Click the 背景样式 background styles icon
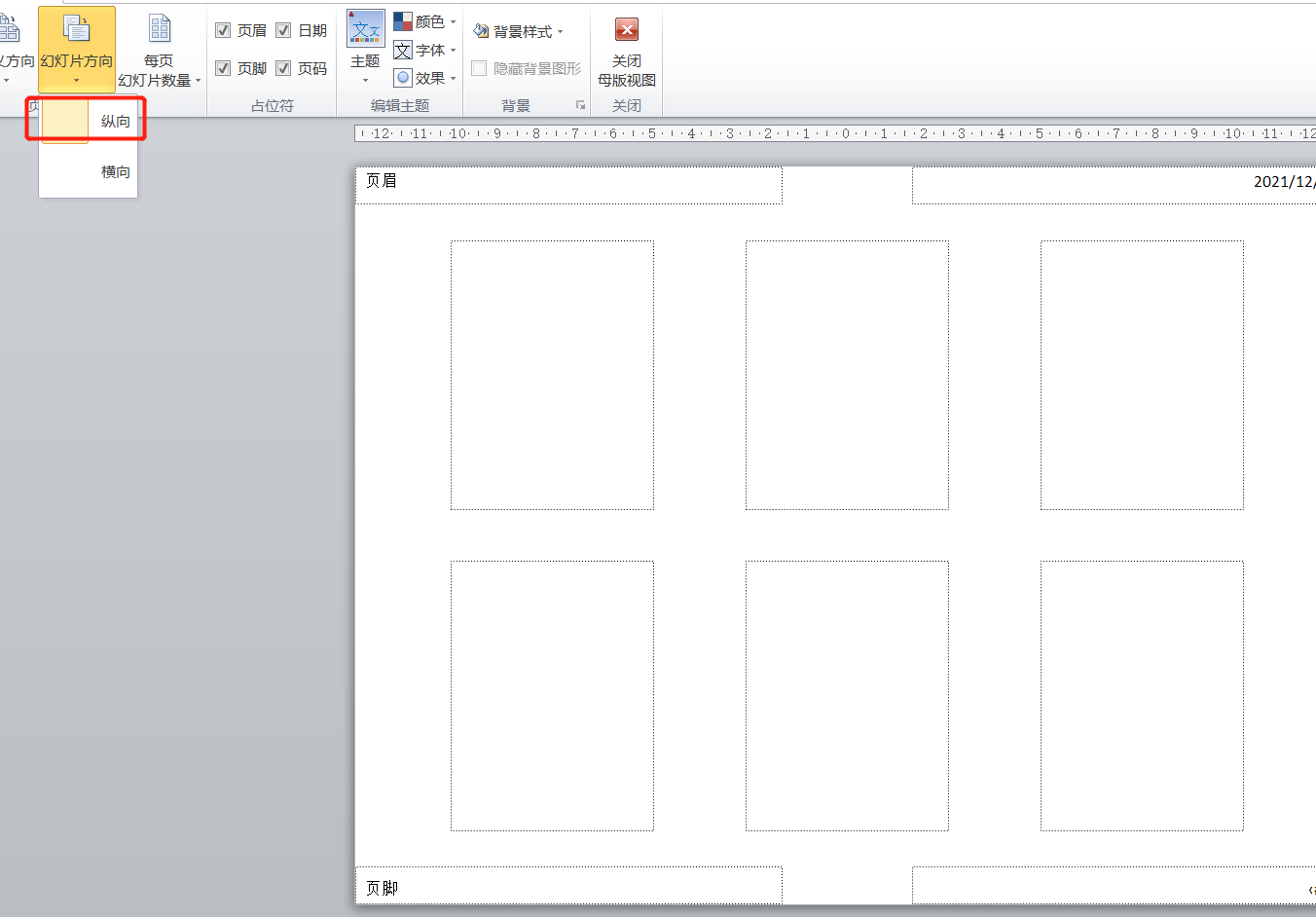The width and height of the screenshot is (1316, 917). coord(481,31)
